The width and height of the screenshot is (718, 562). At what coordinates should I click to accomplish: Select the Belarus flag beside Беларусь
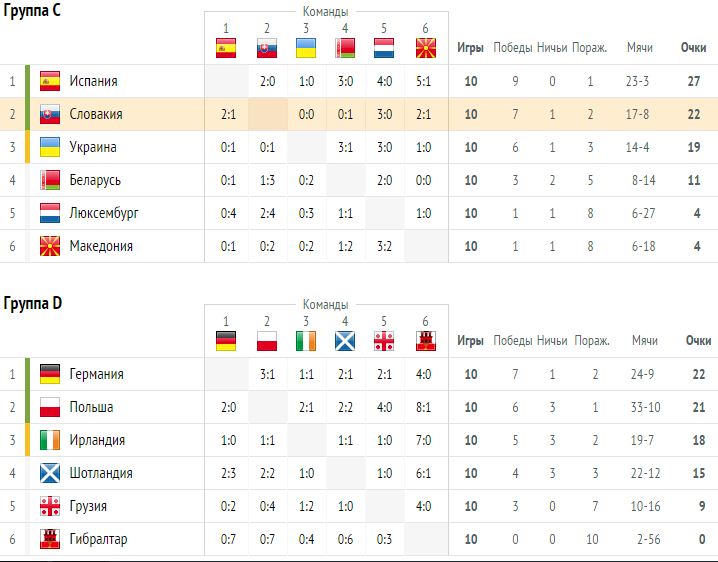point(49,181)
